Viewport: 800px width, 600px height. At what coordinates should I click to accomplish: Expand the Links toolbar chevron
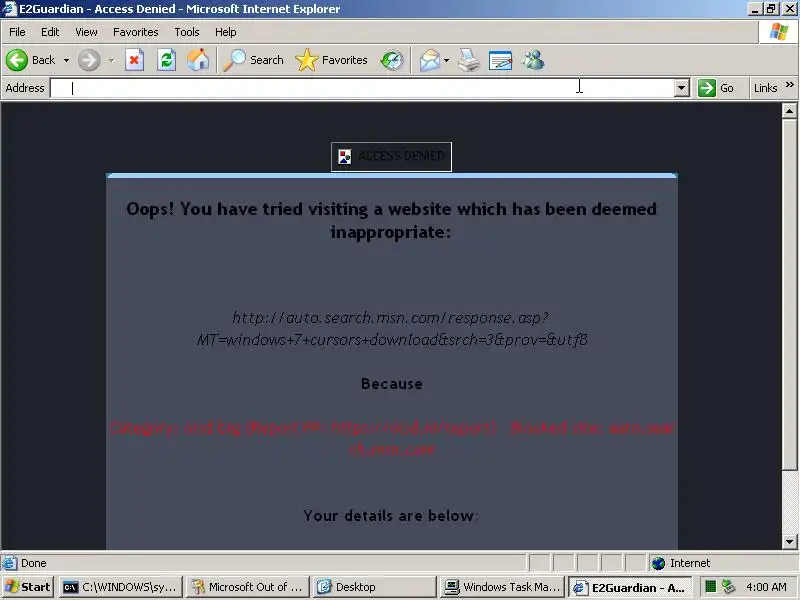[x=790, y=85]
